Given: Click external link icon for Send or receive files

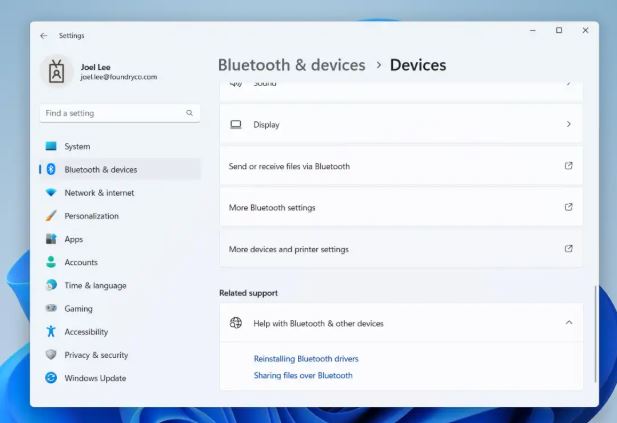Looking at the screenshot, I should pos(568,166).
